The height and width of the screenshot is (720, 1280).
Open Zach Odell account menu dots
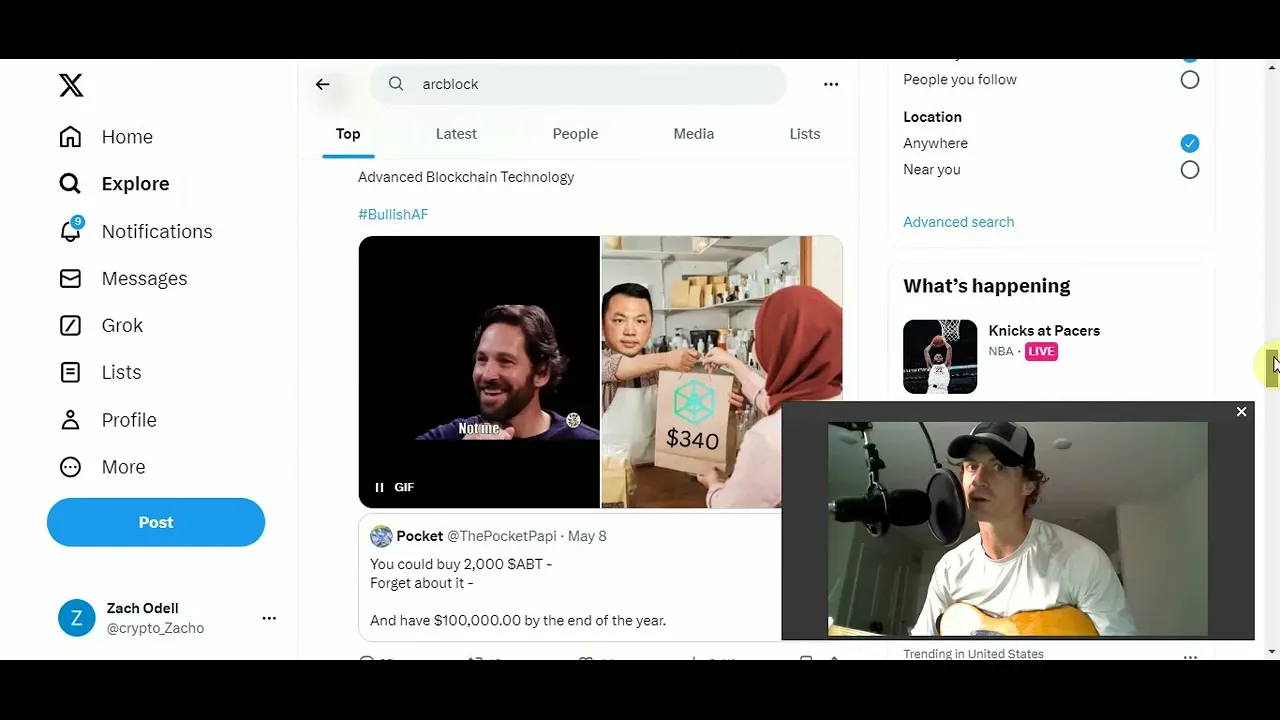point(269,618)
